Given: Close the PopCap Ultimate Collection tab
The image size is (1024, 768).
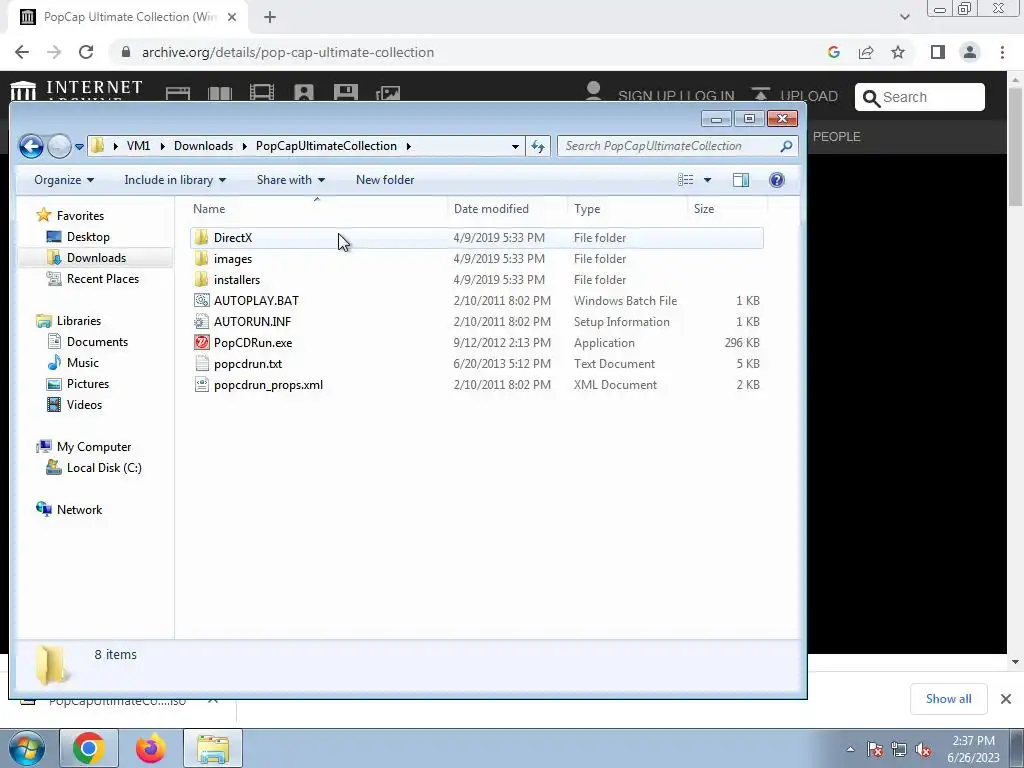Looking at the screenshot, I should click(x=232, y=17).
